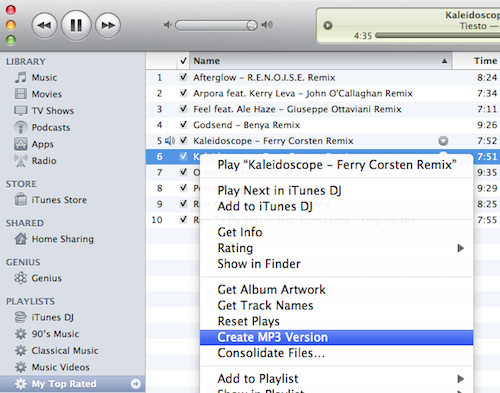
Task: Click now-playing speaker icon on track 5
Action: 170,141
